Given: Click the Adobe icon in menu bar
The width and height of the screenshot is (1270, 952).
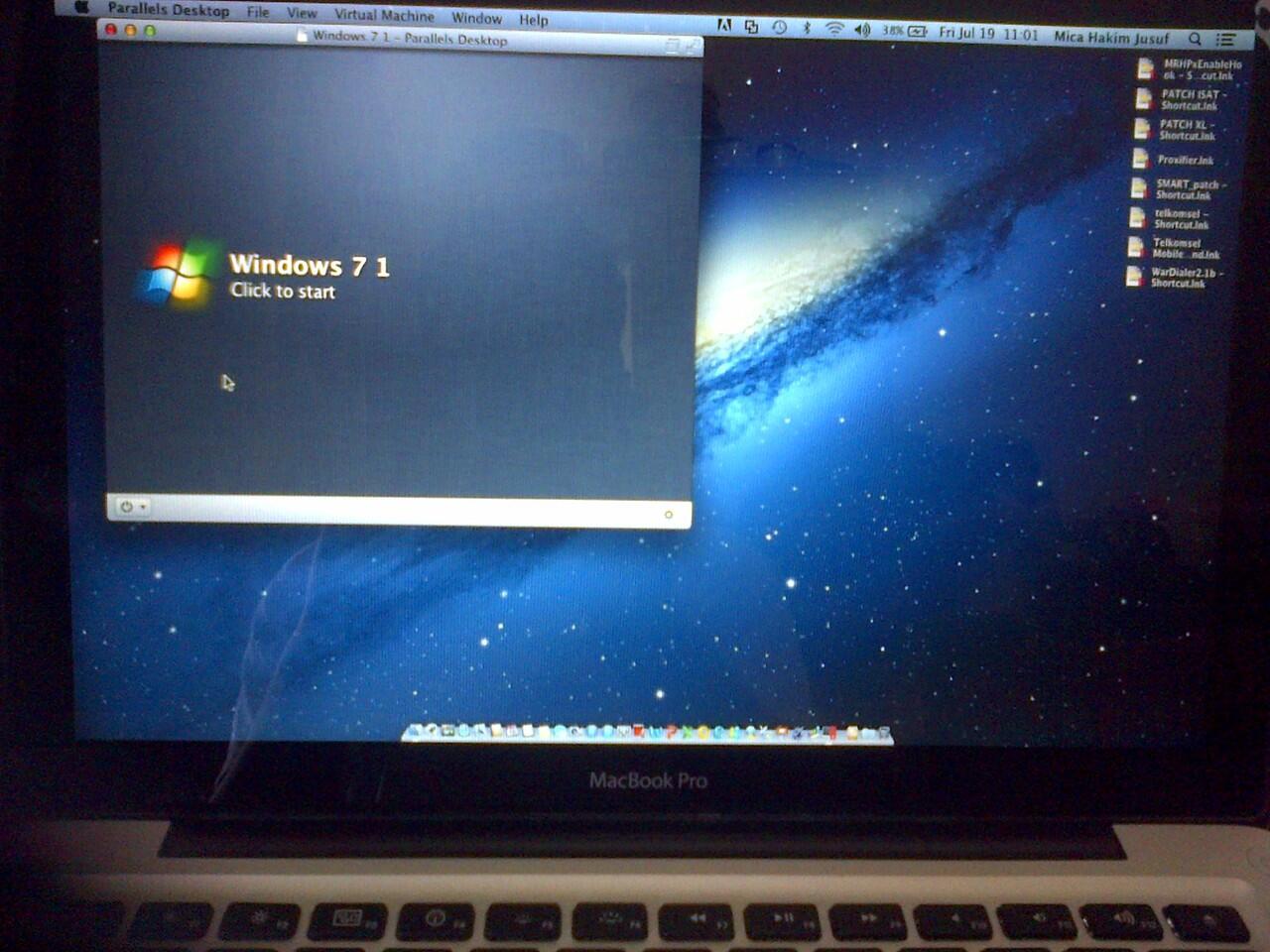Looking at the screenshot, I should pos(724,26).
